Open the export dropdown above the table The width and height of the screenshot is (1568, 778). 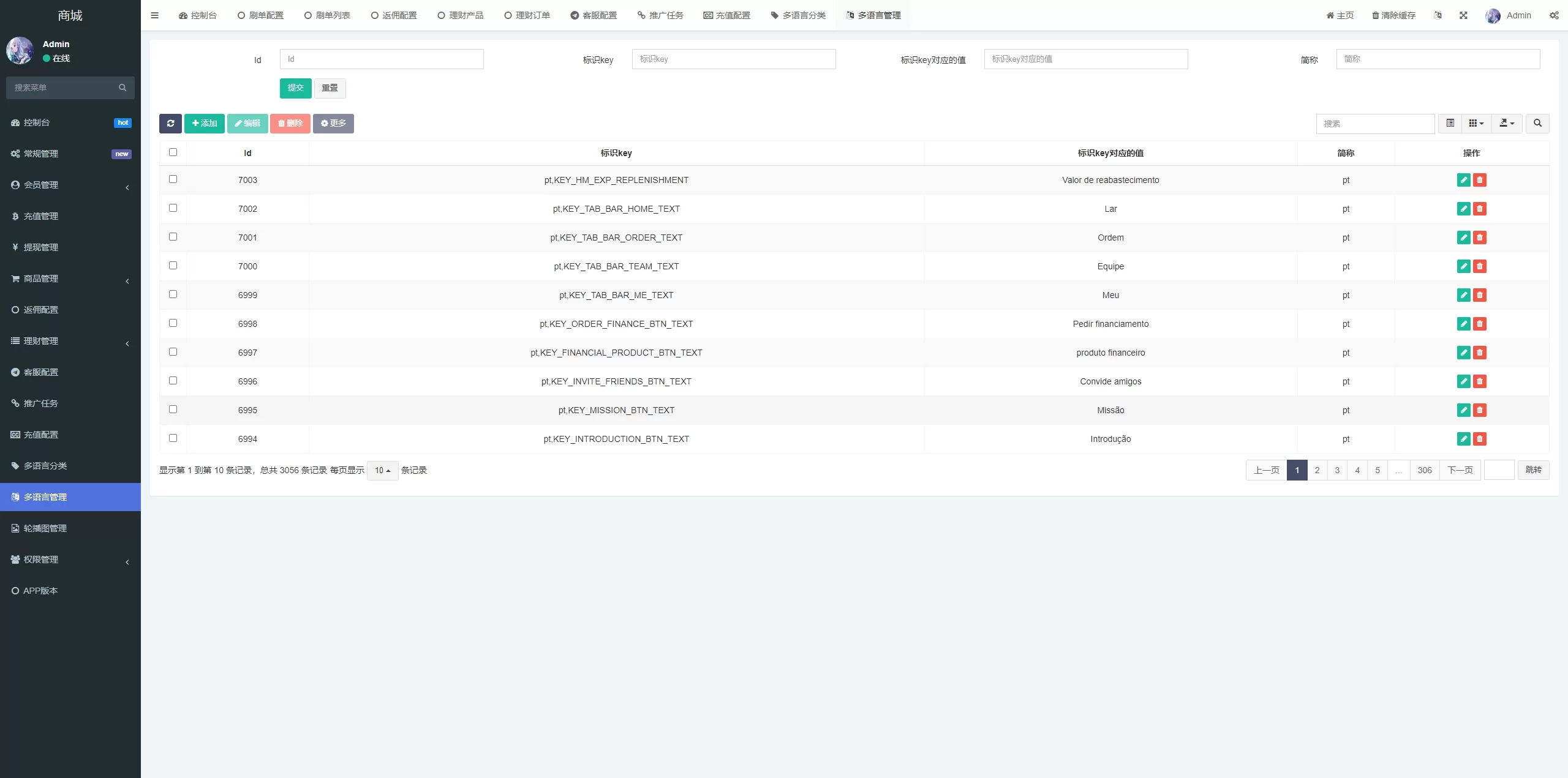1507,123
